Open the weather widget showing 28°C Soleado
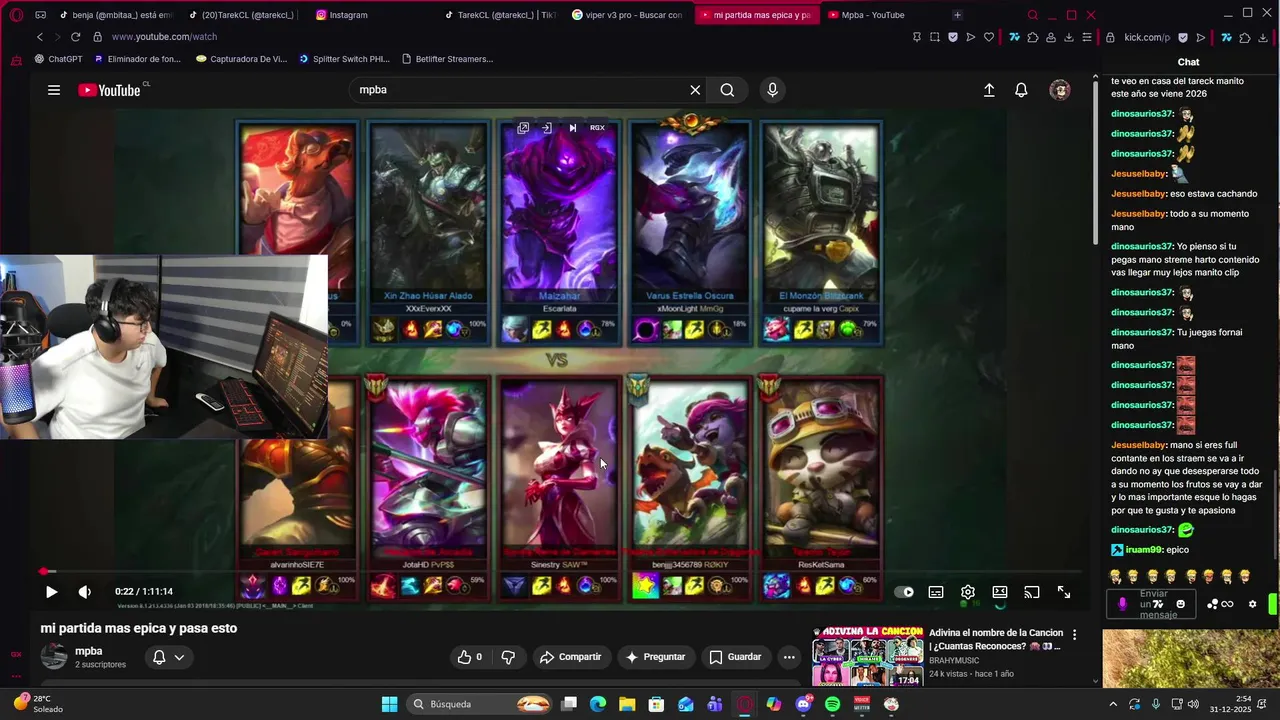 40,704
